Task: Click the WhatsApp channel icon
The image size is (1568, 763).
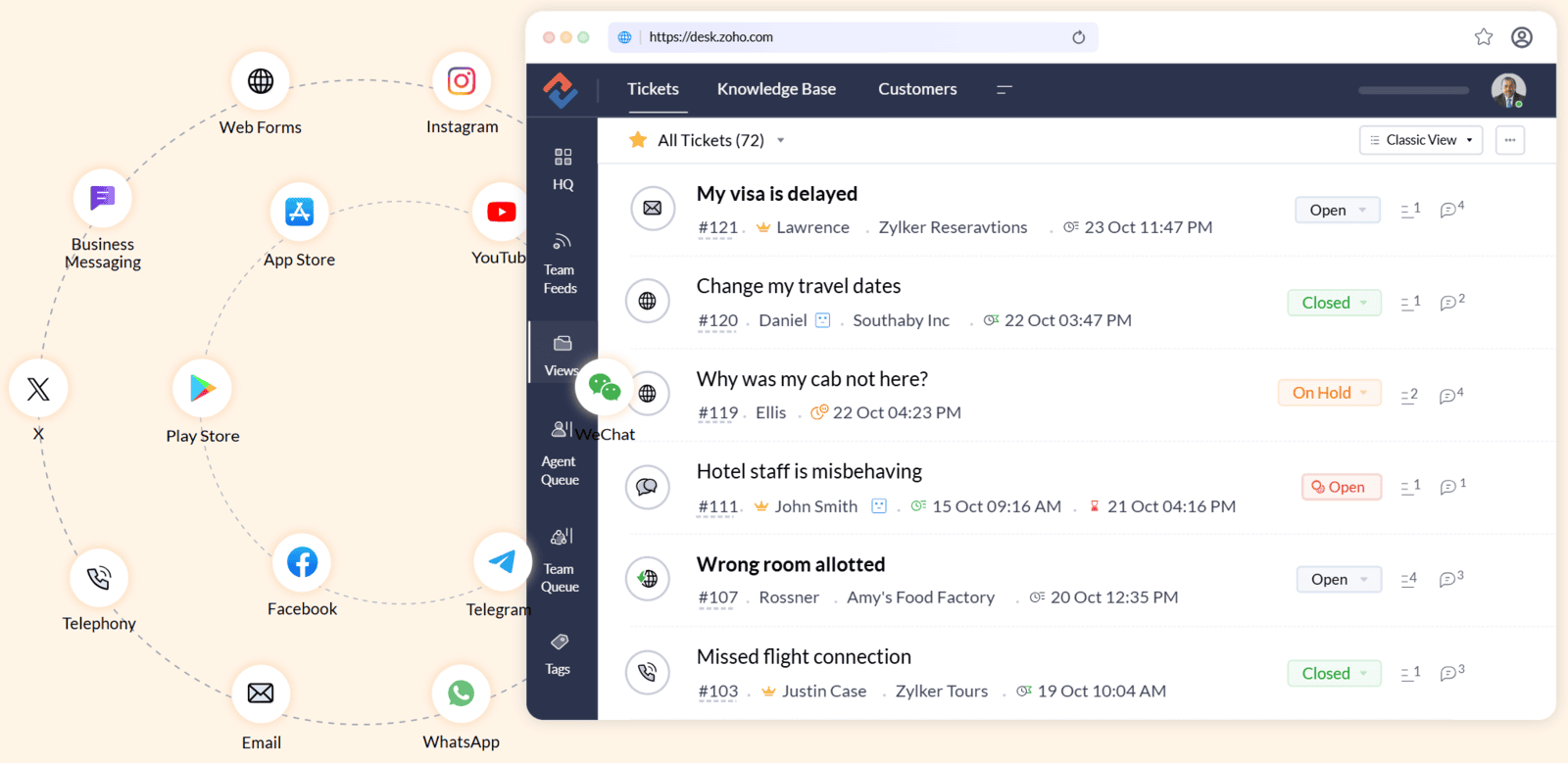Action: tap(461, 693)
